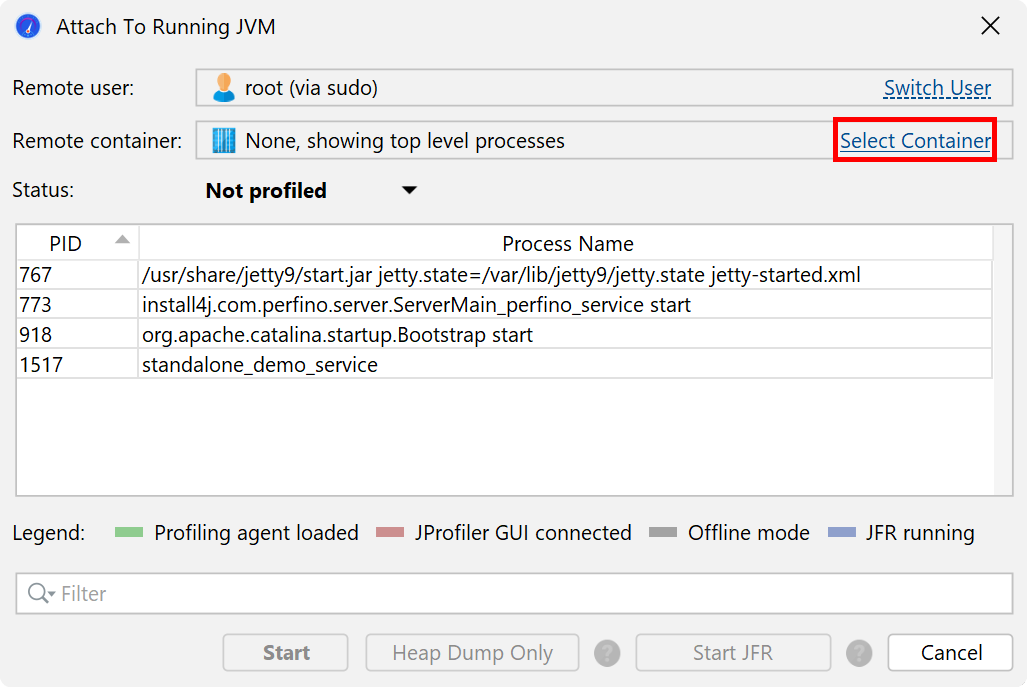Open the Status 'Not profiled' dropdown
The image size is (1027, 687).
409,191
